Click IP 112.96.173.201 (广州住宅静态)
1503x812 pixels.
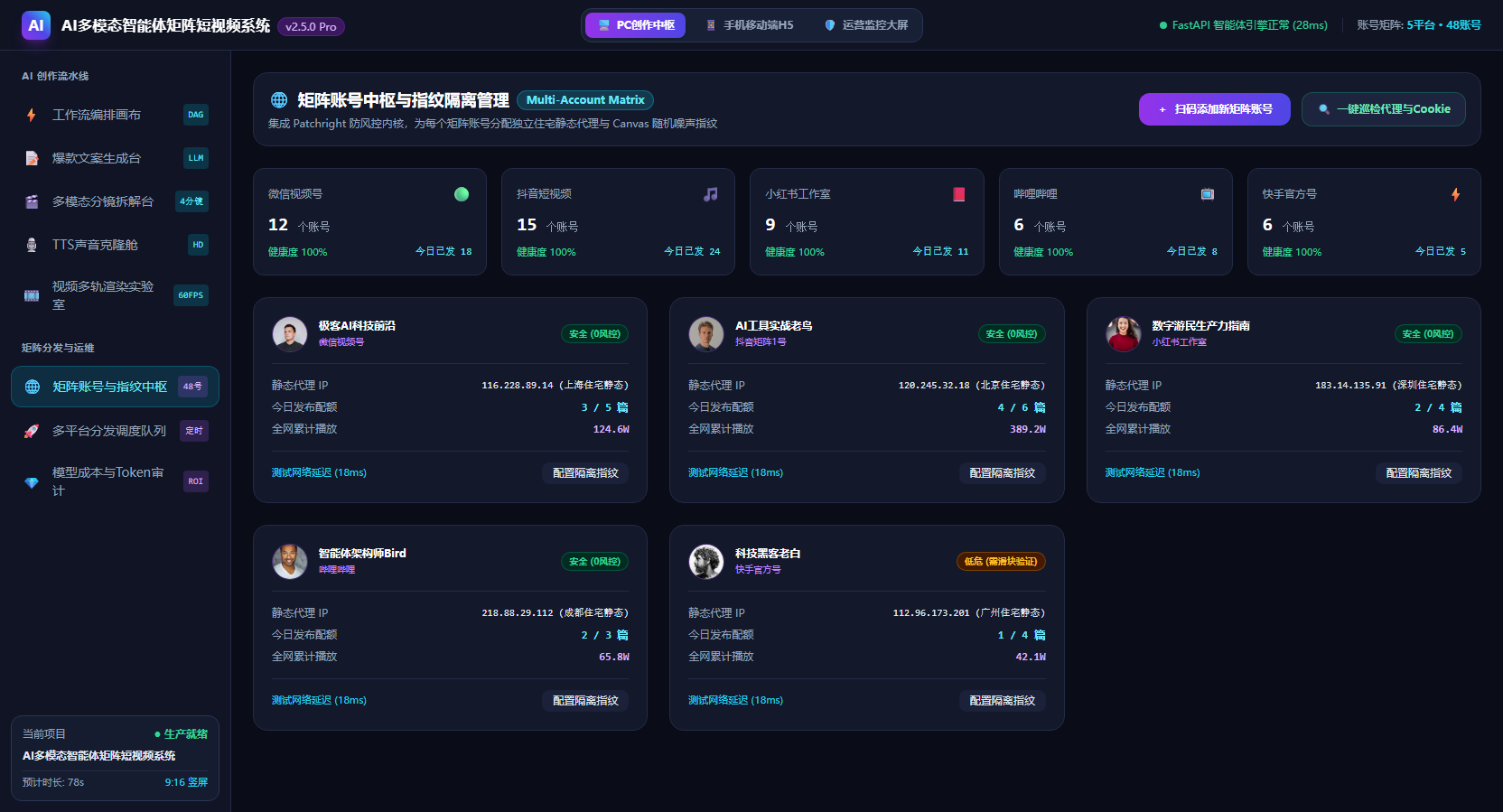[969, 613]
